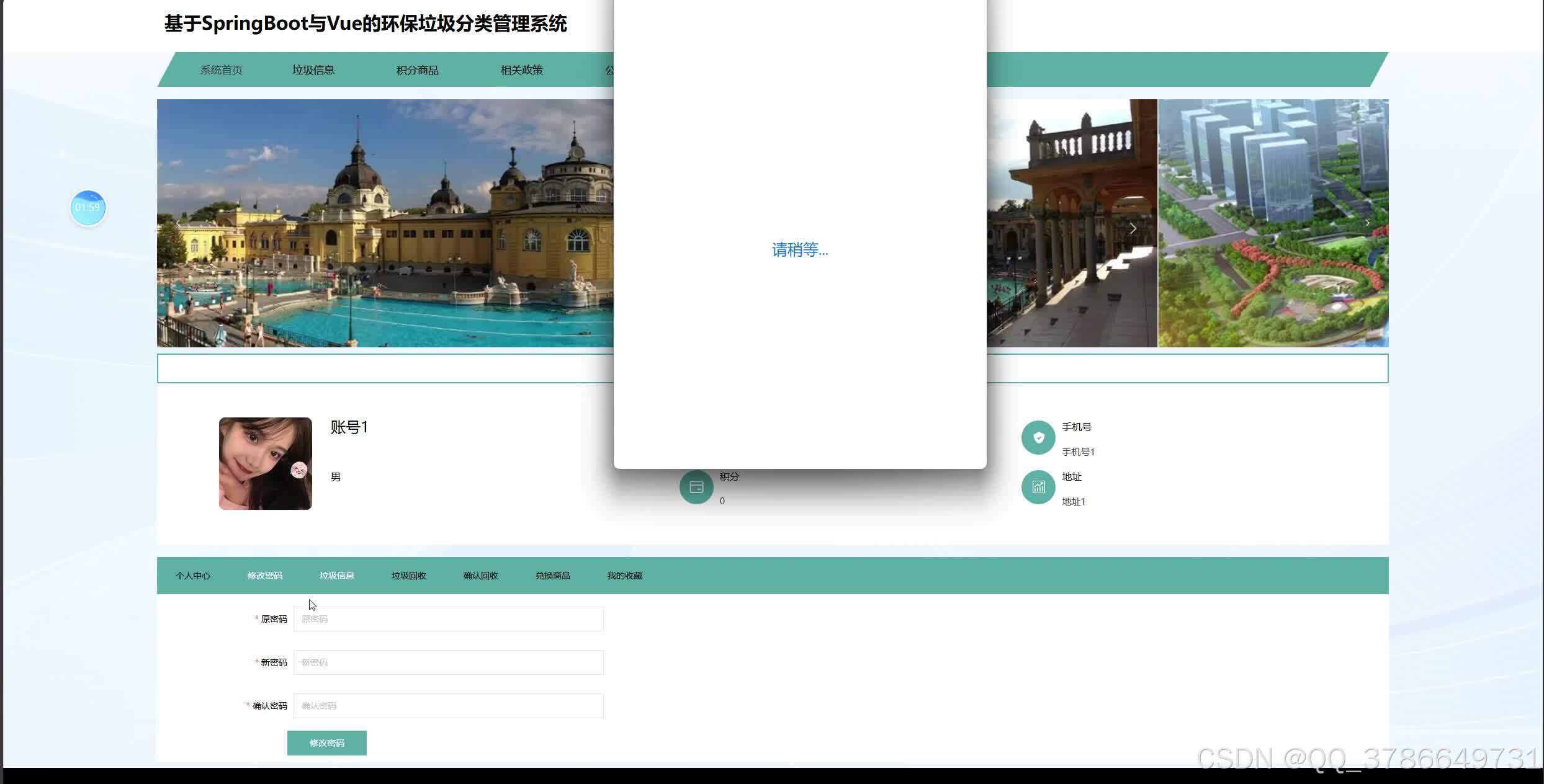Switch to the 兑换商品 tab
This screenshot has width=1544, height=784.
coord(553,576)
